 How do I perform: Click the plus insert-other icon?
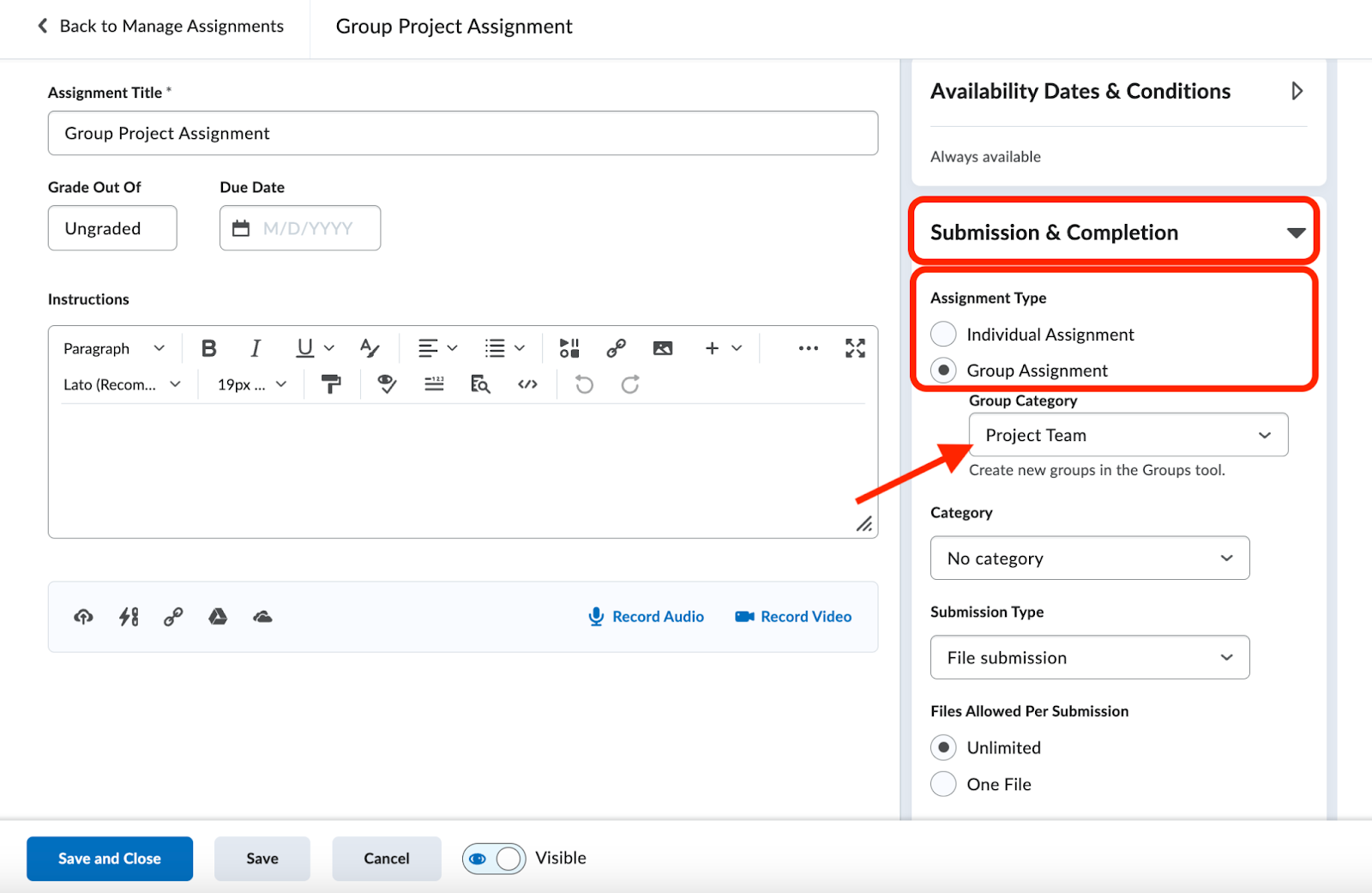click(x=712, y=348)
